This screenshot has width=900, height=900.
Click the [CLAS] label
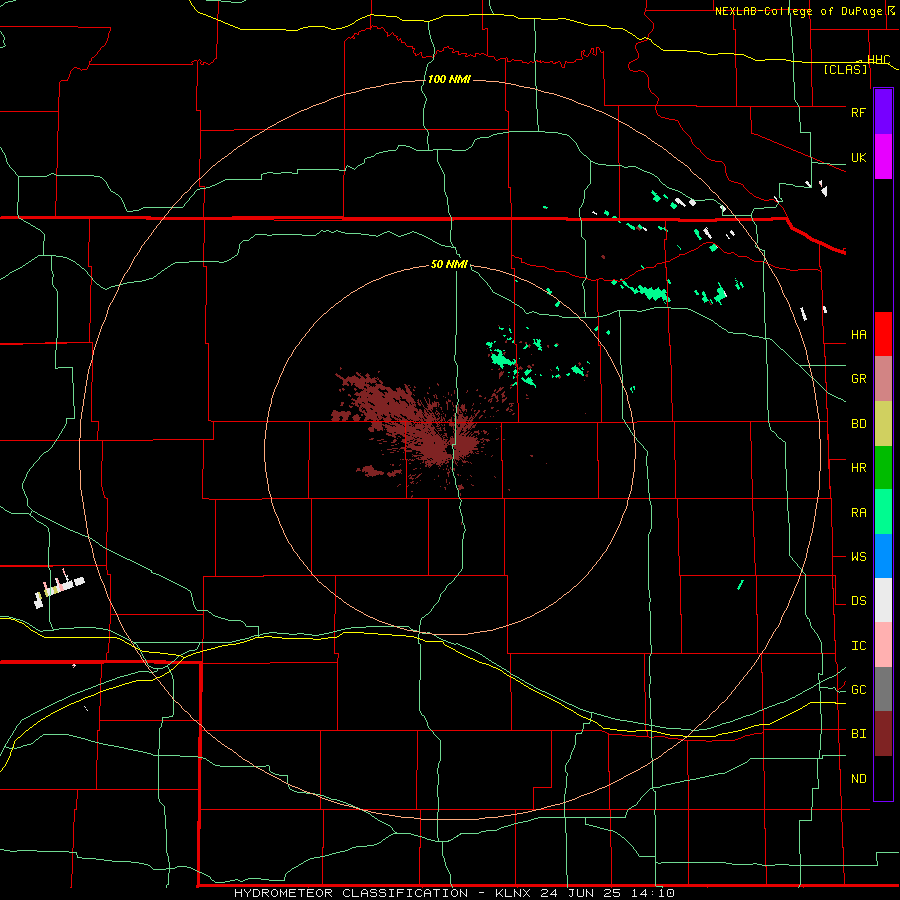(x=845, y=70)
